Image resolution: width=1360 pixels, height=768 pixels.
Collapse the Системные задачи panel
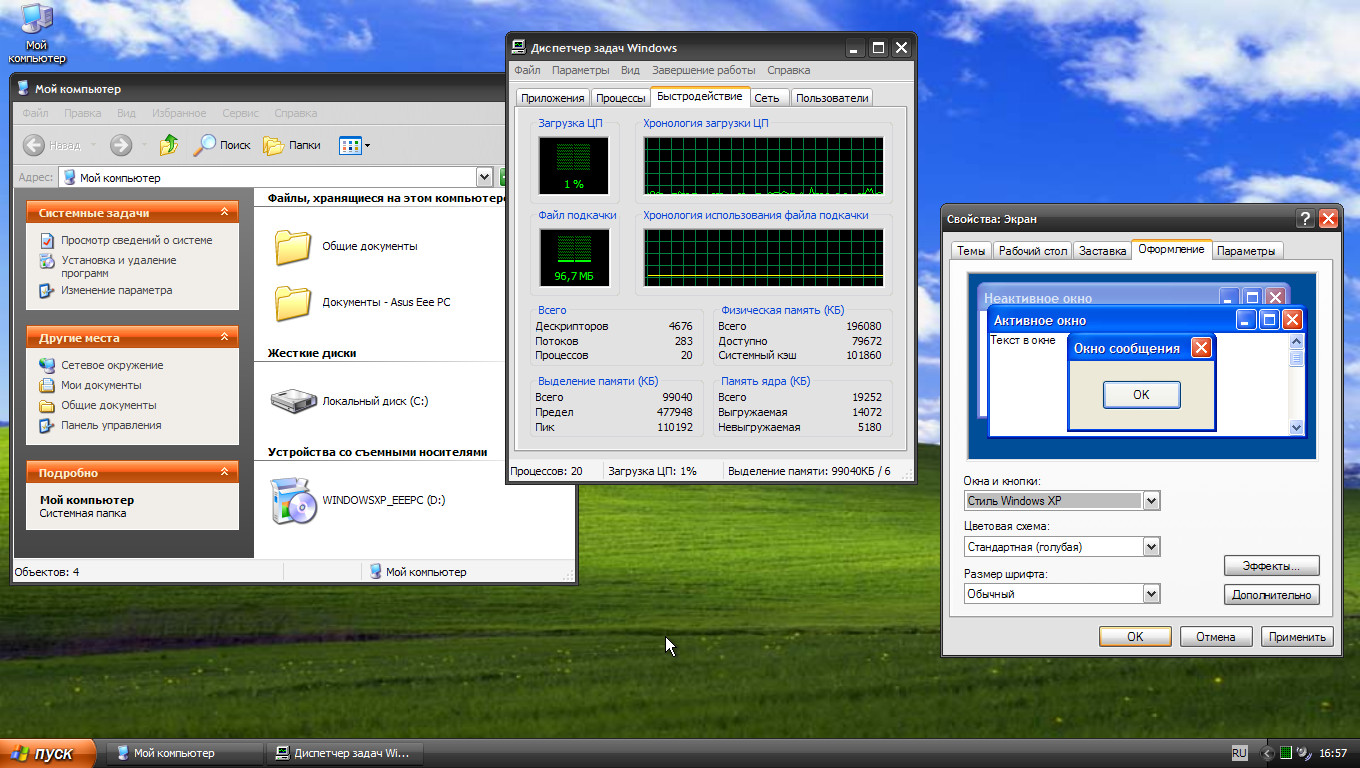pos(224,213)
